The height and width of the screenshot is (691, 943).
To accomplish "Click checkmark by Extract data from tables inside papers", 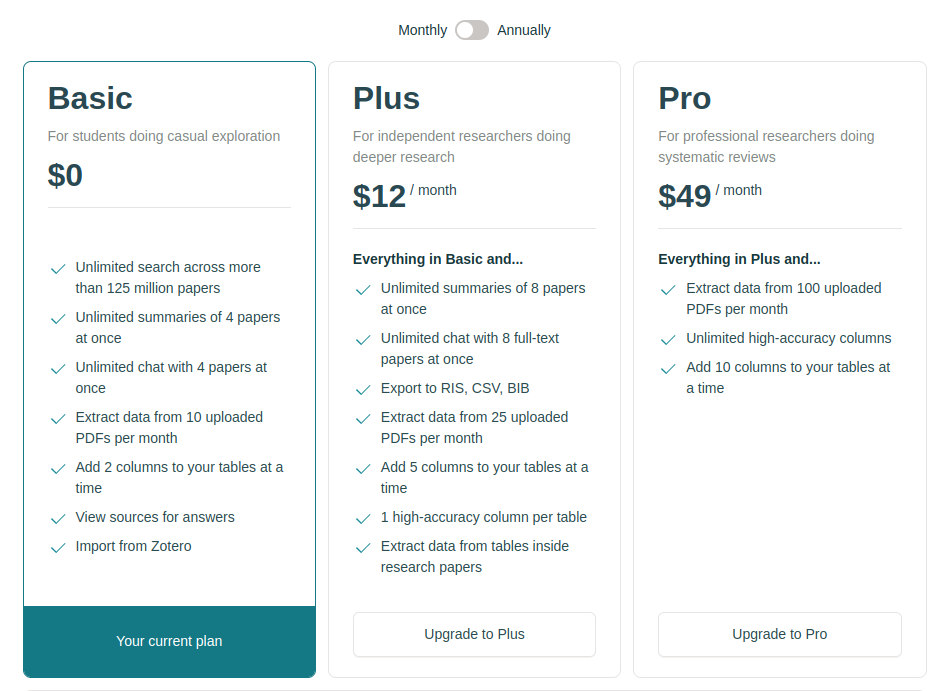I will pyautogui.click(x=363, y=548).
